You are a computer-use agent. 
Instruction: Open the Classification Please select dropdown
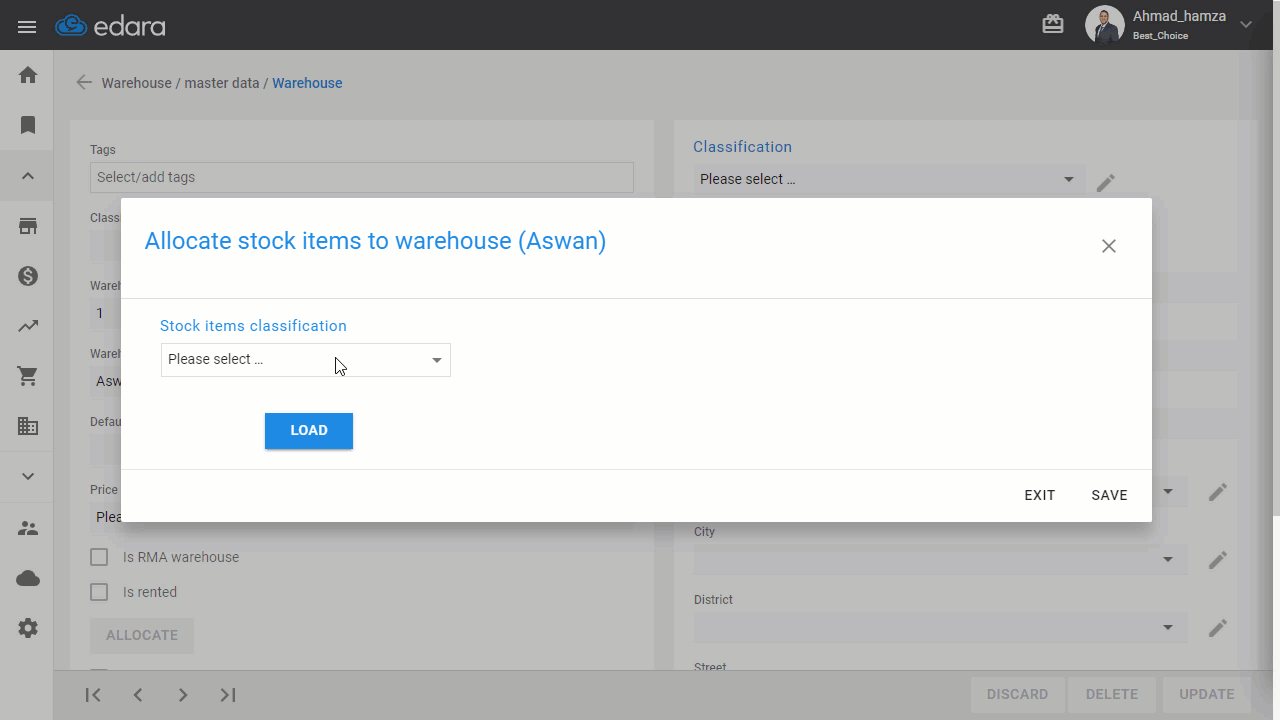click(x=888, y=179)
